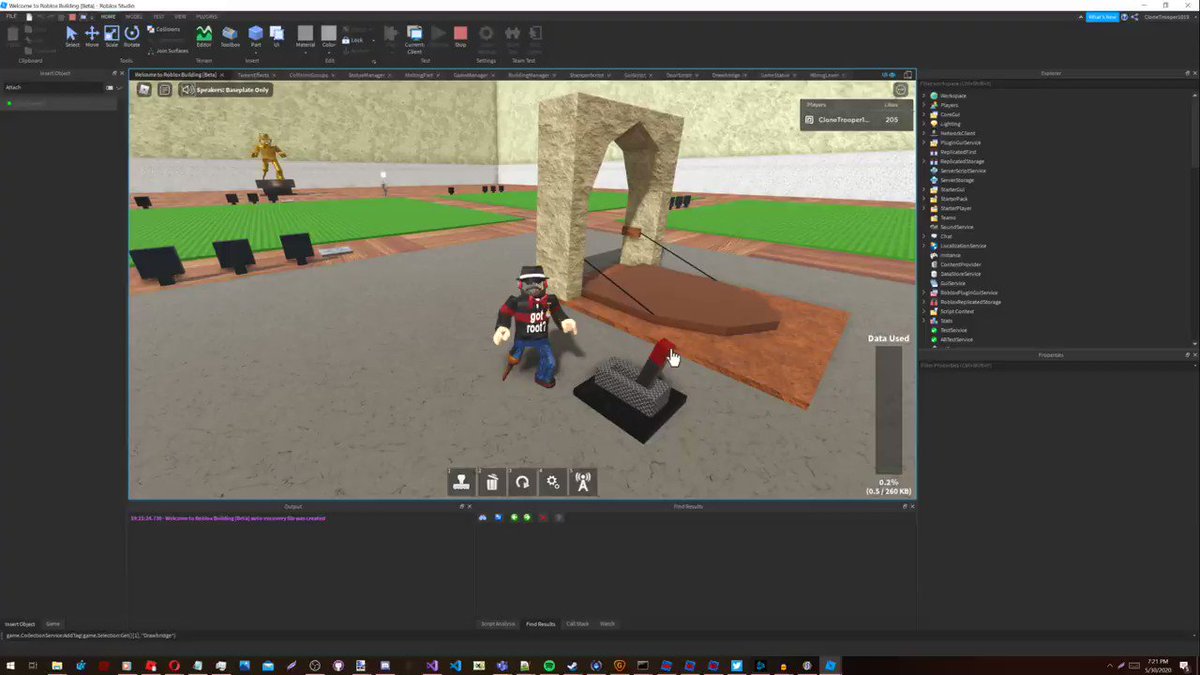Switch to the PLUGINS ribbon tab

click(206, 17)
